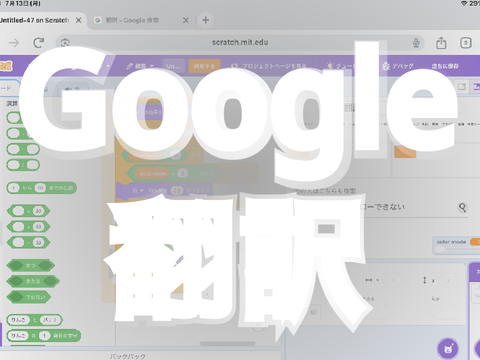Select the 'and' (かつ) boolean block
Image resolution: width=480 pixels, height=360 pixels.
(31, 266)
